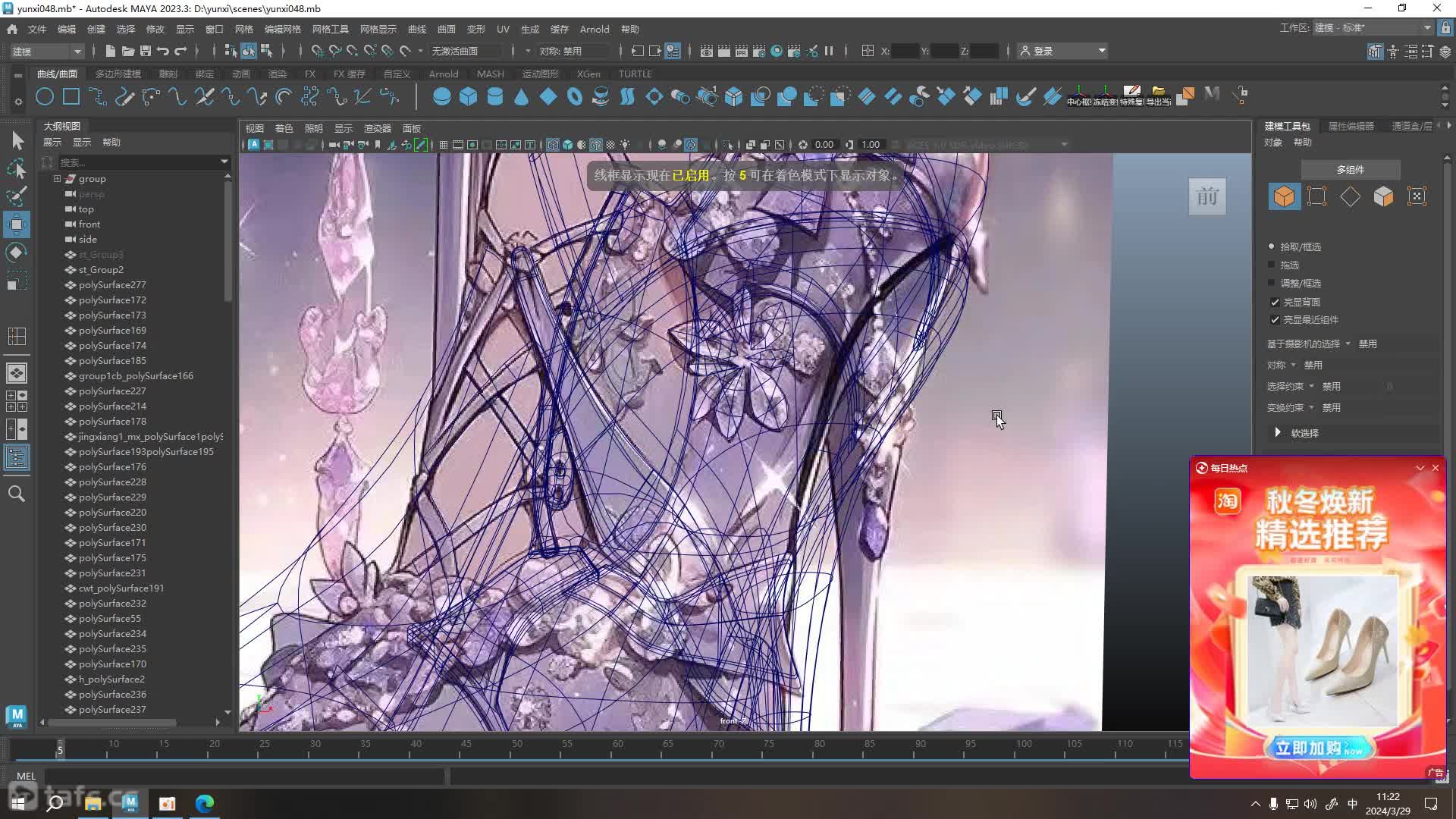Viewport: 1456px width, 819px height.
Task: Open the 选择约束 dropdown
Action: click(1311, 387)
